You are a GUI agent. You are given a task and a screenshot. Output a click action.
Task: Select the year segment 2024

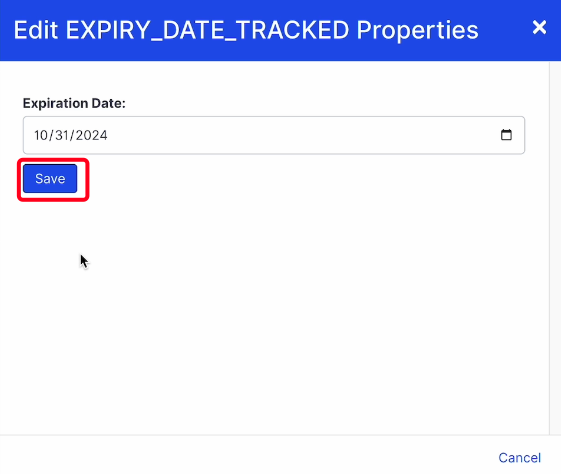click(91, 135)
